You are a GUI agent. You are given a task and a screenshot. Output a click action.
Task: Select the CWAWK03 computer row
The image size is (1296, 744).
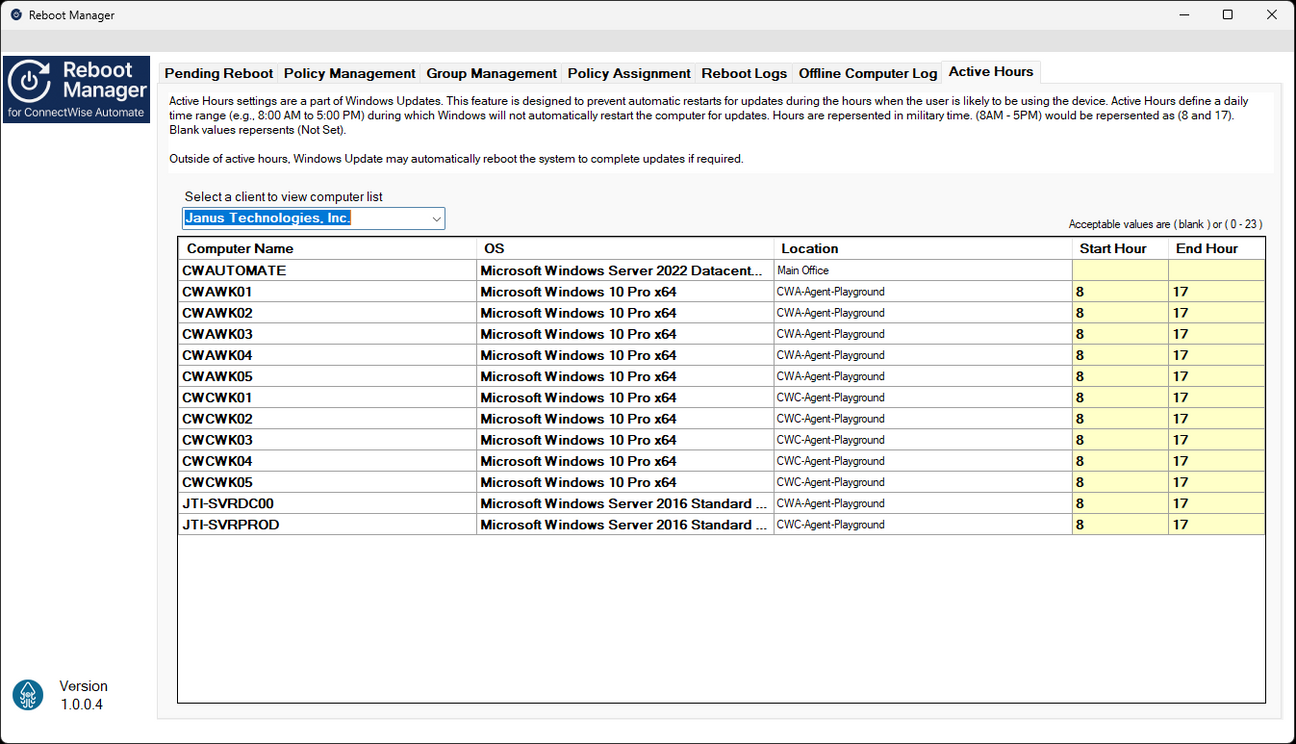click(x=320, y=334)
